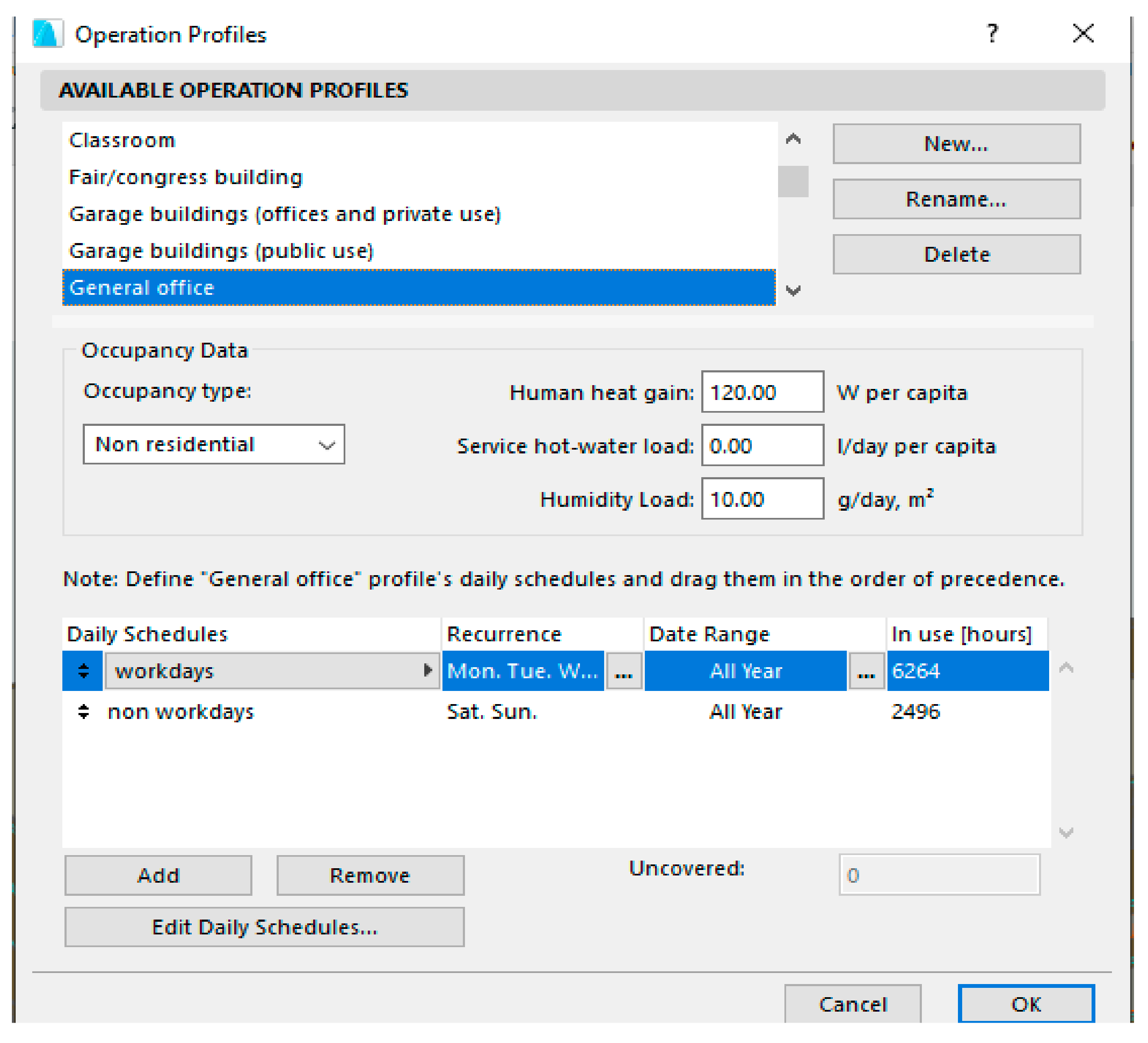Viewport: 1148px width, 1043px height.
Task: Select Garage buildings (public use) profile
Action: (221, 251)
